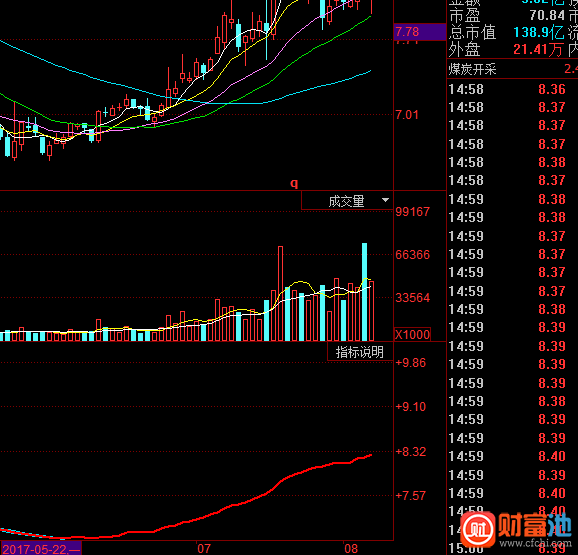Click the 煤炭开采 sector link
Image resolution: width=578 pixels, height=555 pixels.
coord(472,69)
